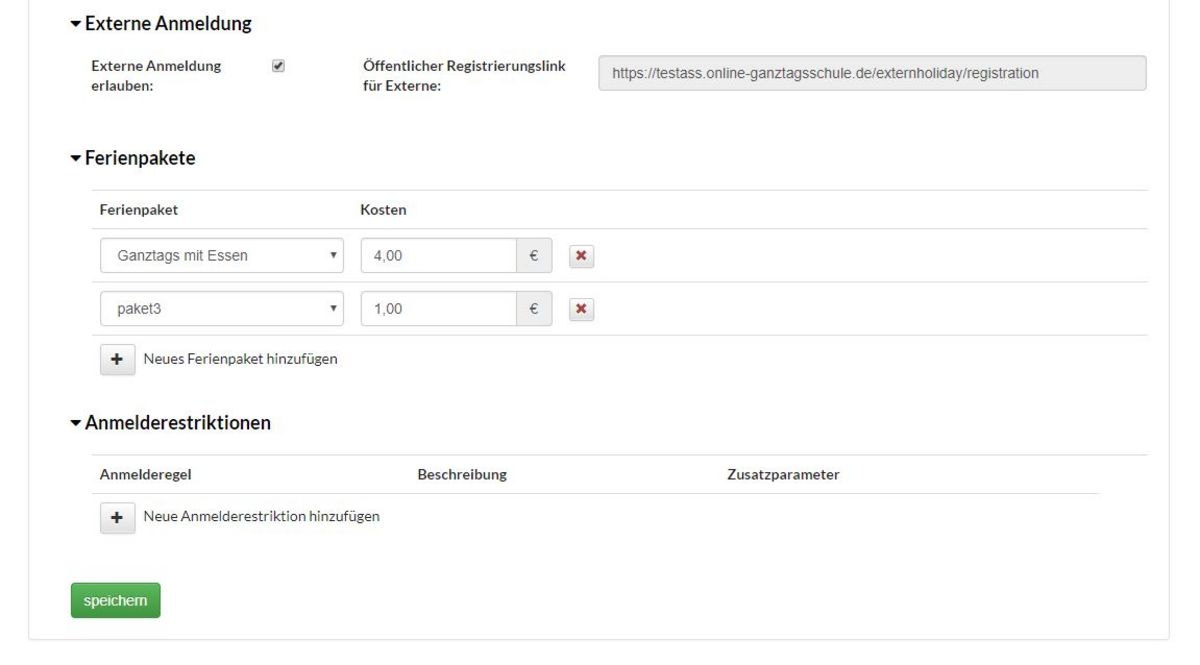
Task: Click the cost field showing 4,00
Action: point(438,256)
